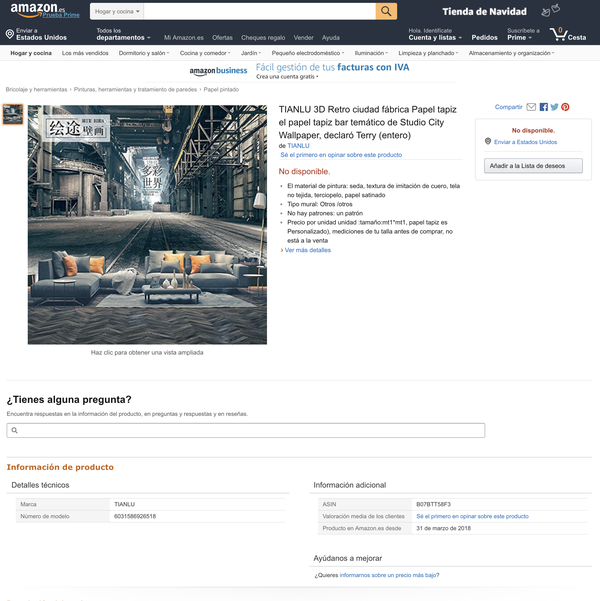Click the date 31 de marzo de 2018
The height and width of the screenshot is (601, 600).
444,528
